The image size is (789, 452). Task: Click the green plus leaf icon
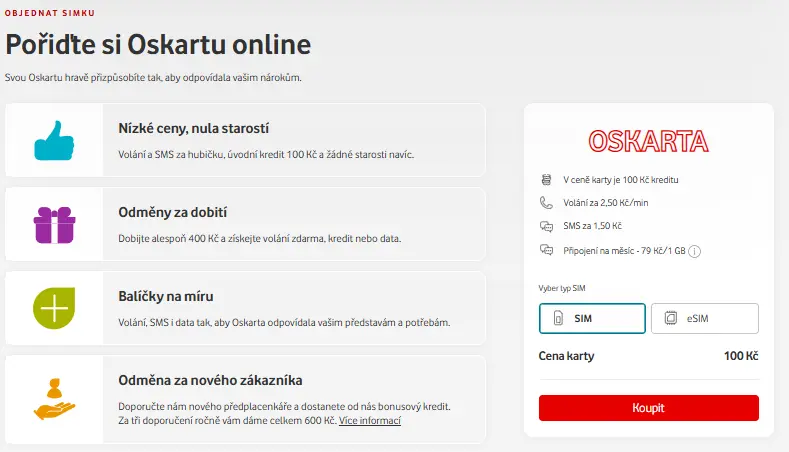coord(54,308)
